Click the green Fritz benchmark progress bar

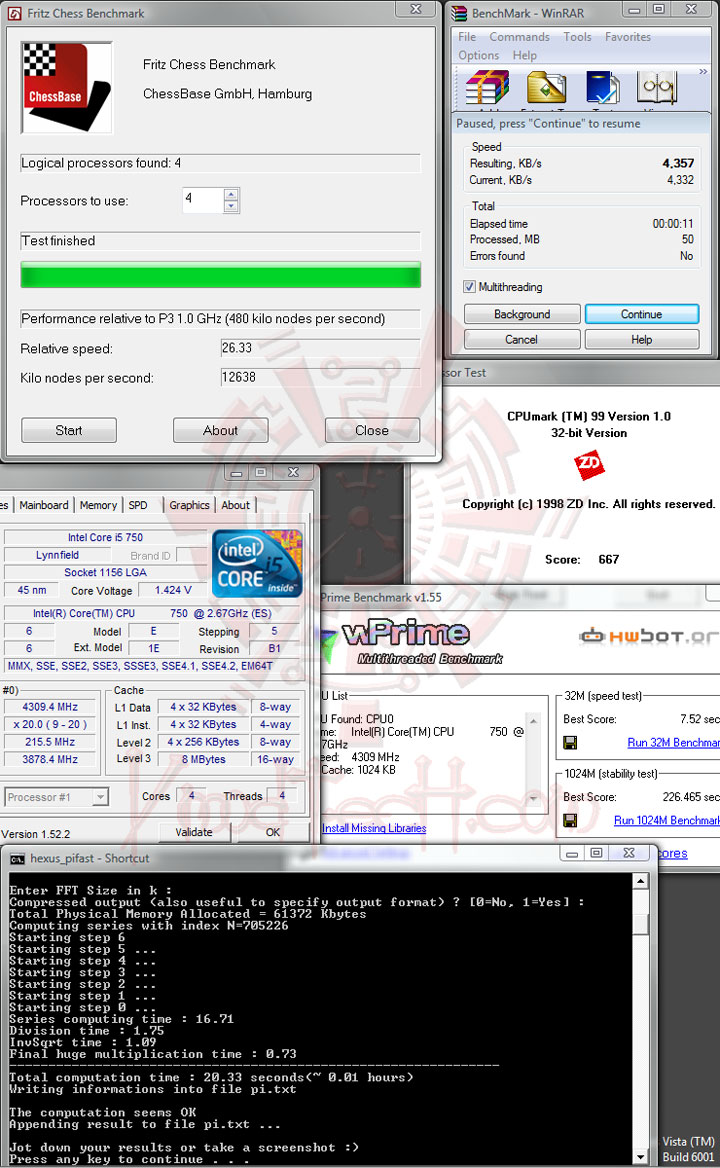pos(220,274)
